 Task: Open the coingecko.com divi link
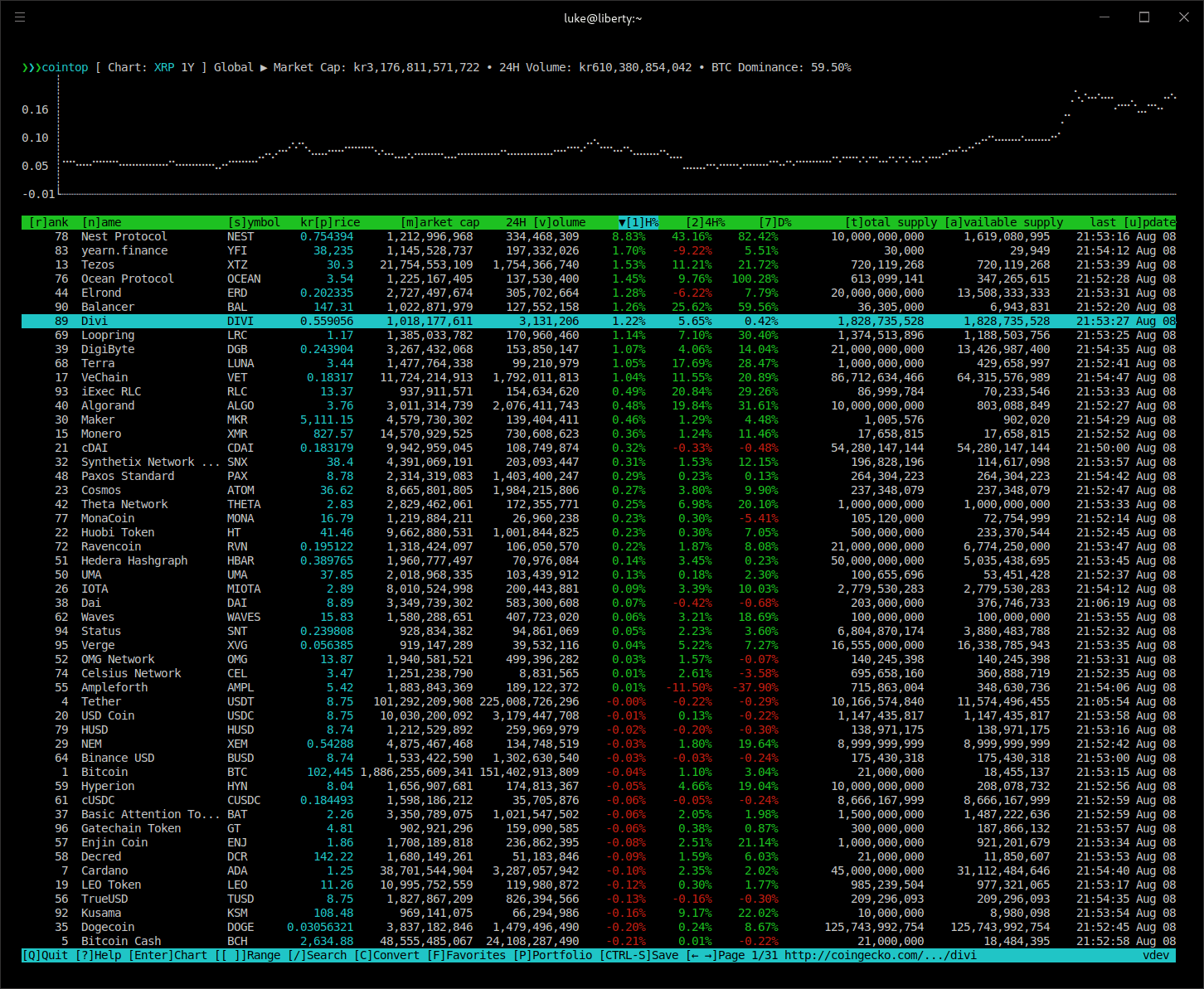tap(881, 955)
